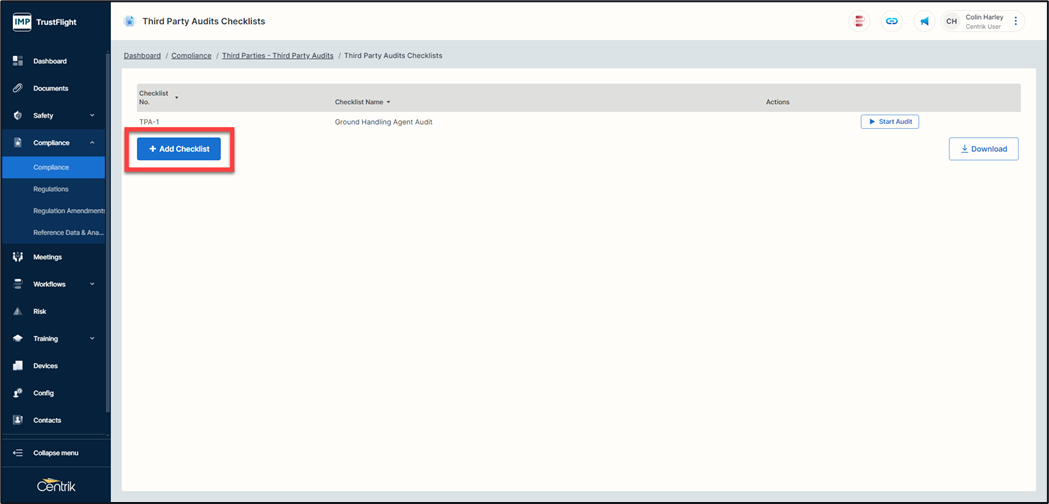Click the Add Checklist button
This screenshot has width=1049, height=504.
pos(179,149)
